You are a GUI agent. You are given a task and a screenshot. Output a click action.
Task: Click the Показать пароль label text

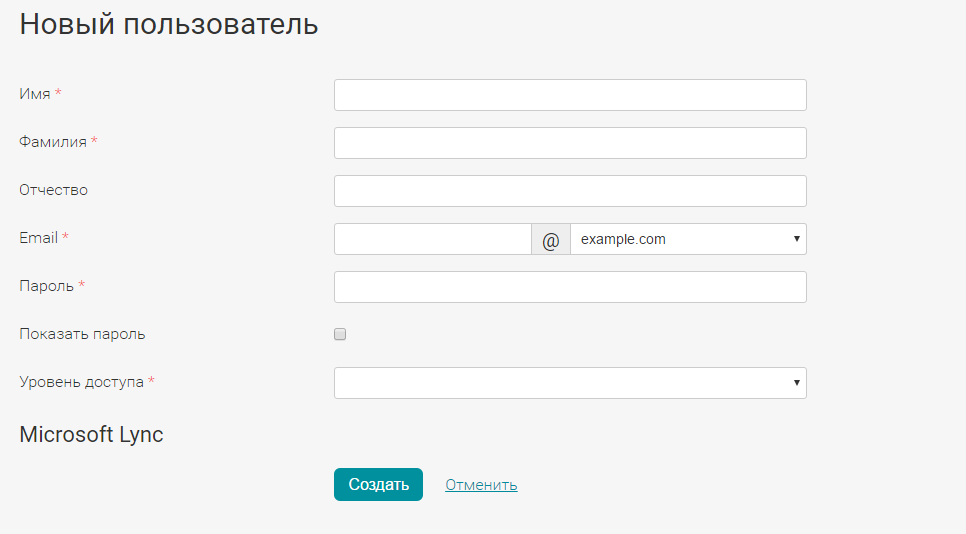pyautogui.click(x=82, y=334)
